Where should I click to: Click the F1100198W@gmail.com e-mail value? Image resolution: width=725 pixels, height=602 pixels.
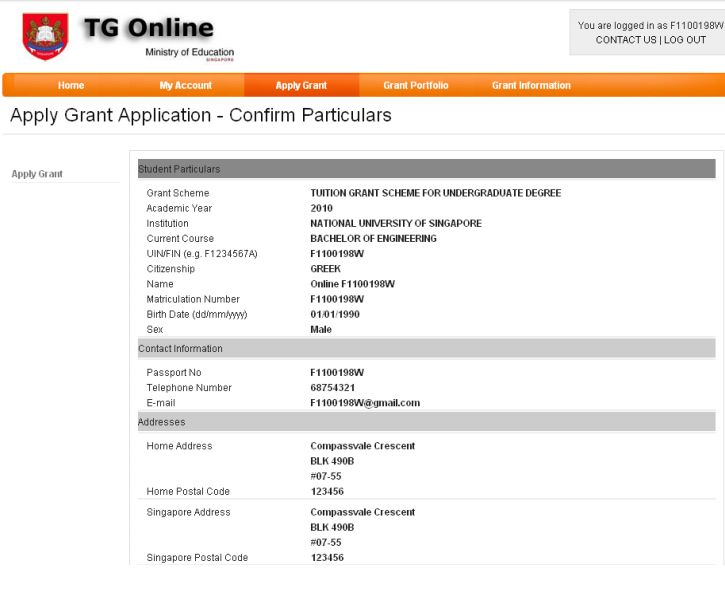(x=365, y=403)
